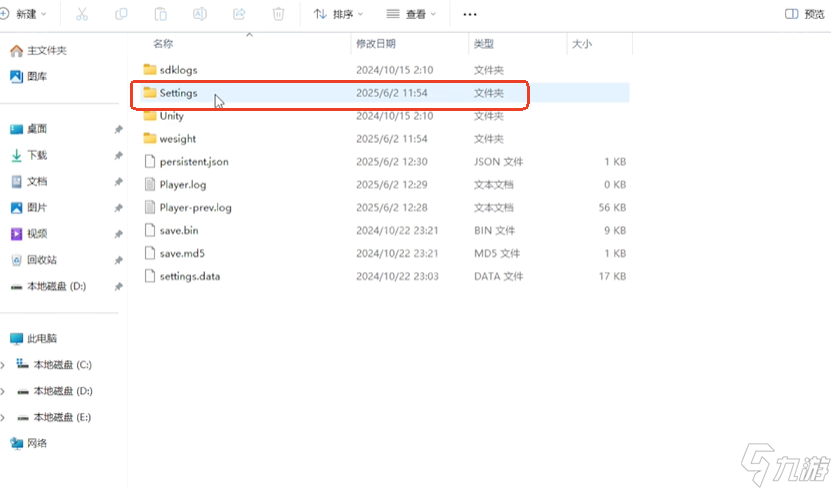Open Gallery (图库) in sidebar
The height and width of the screenshot is (488, 831).
tap(29, 76)
